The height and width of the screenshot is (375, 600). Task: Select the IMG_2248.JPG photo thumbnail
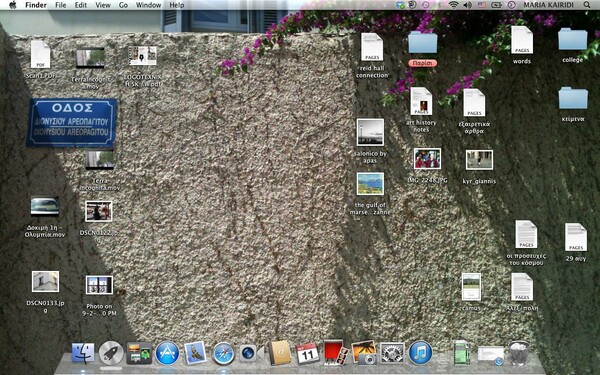click(427, 165)
